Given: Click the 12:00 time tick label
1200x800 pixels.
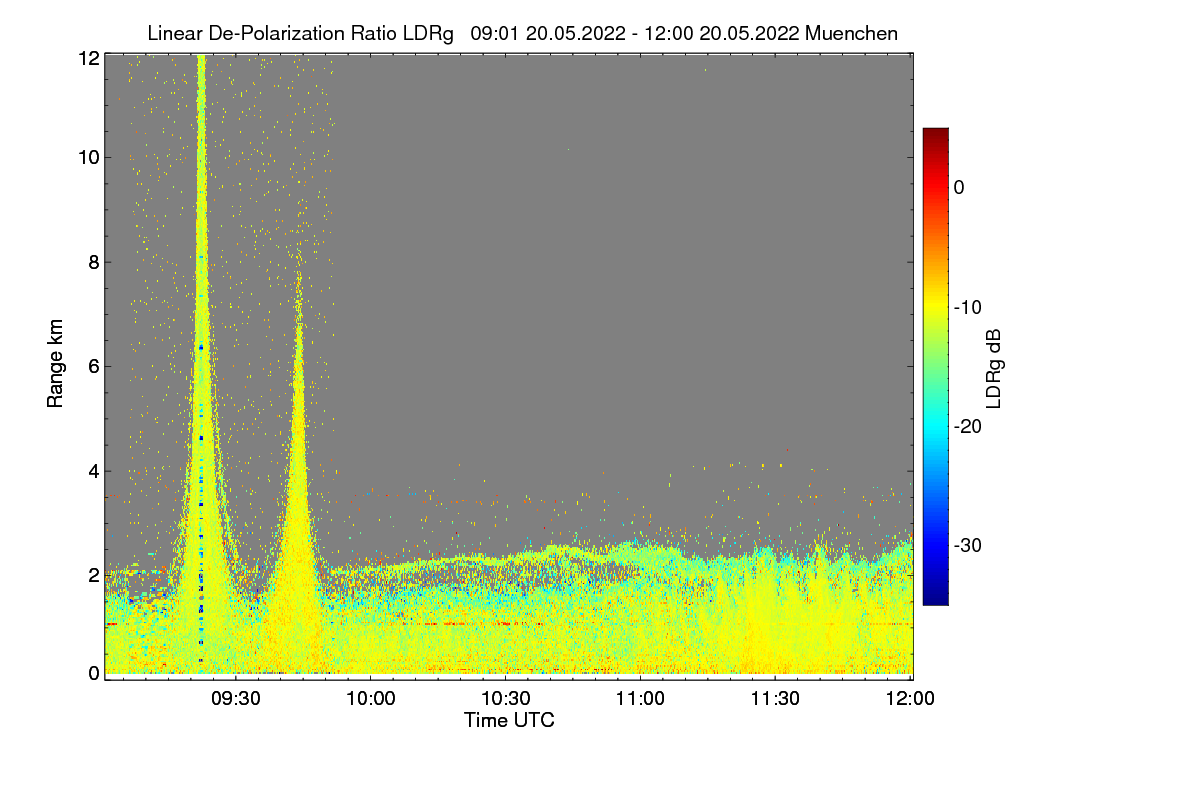Looking at the screenshot, I should (x=908, y=698).
